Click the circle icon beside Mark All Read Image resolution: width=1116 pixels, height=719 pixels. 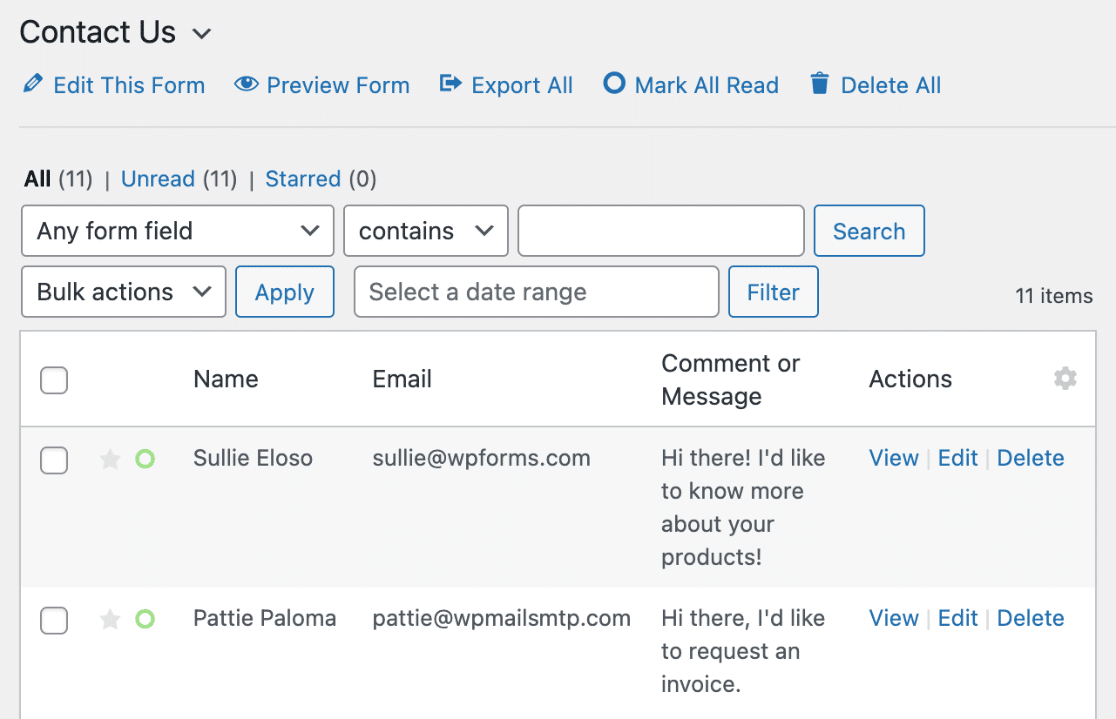(614, 83)
